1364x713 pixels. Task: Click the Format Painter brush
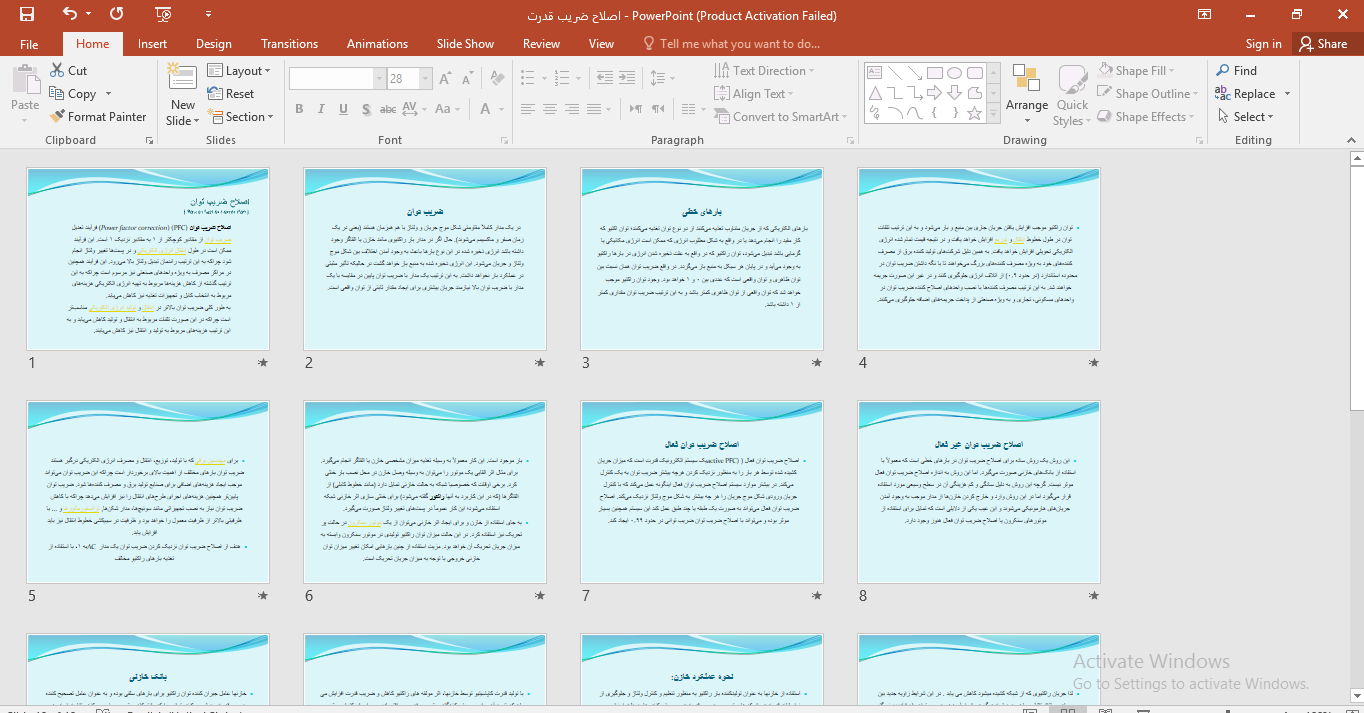point(57,116)
